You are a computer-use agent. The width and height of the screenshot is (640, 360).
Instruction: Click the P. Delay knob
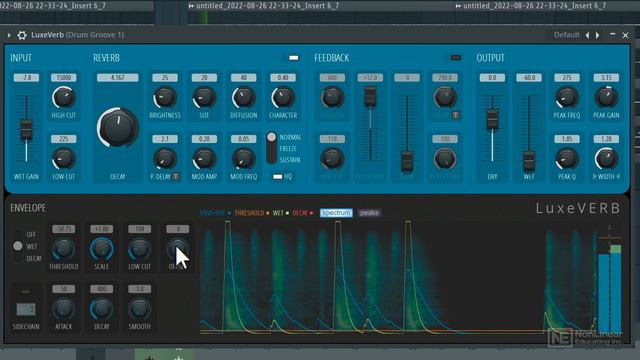pos(165,159)
